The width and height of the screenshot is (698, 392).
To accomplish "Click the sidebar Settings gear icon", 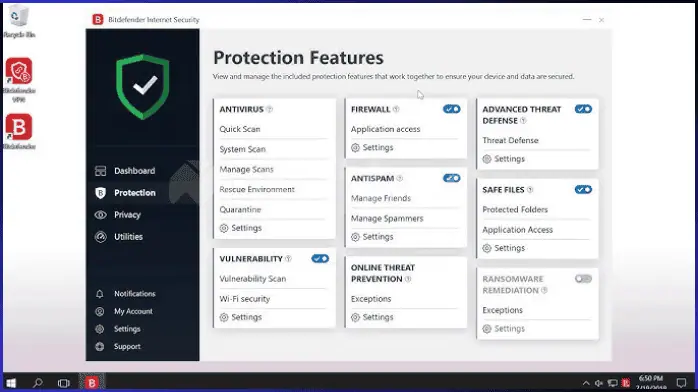I will click(100, 329).
